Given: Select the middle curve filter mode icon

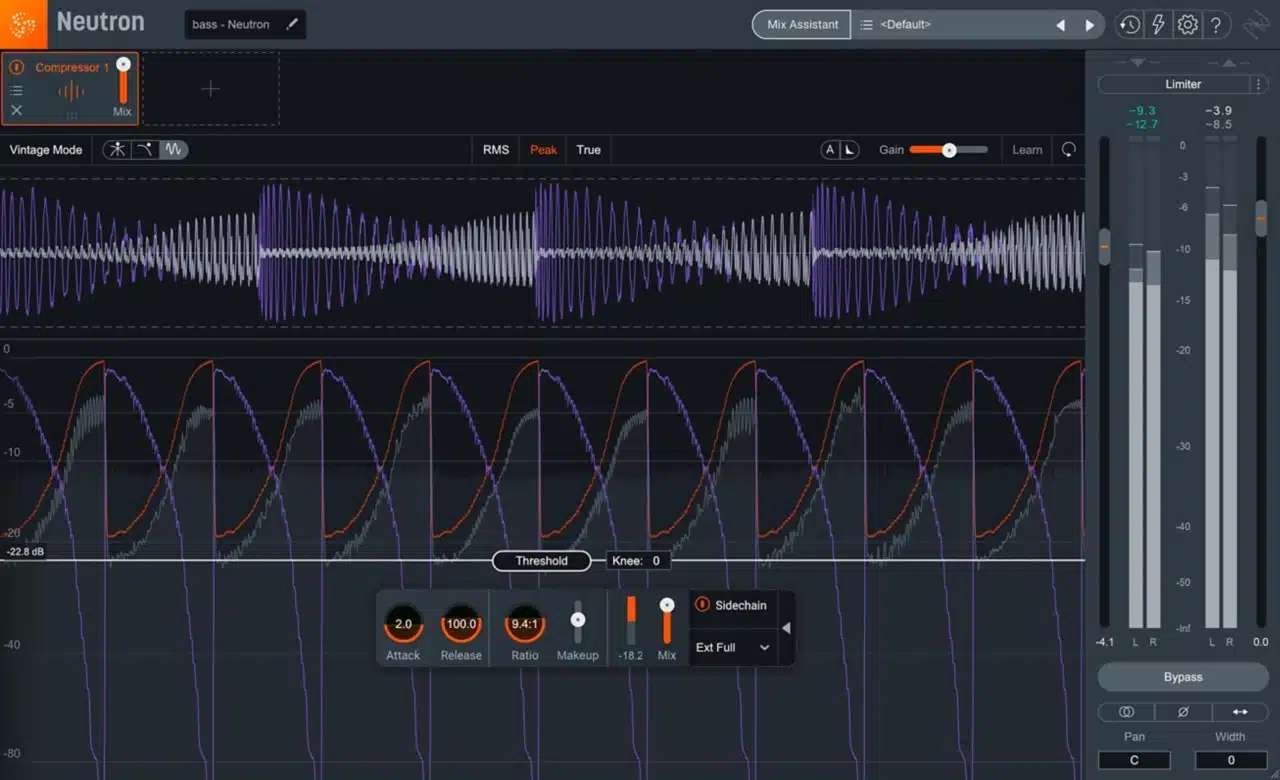Looking at the screenshot, I should (x=146, y=150).
